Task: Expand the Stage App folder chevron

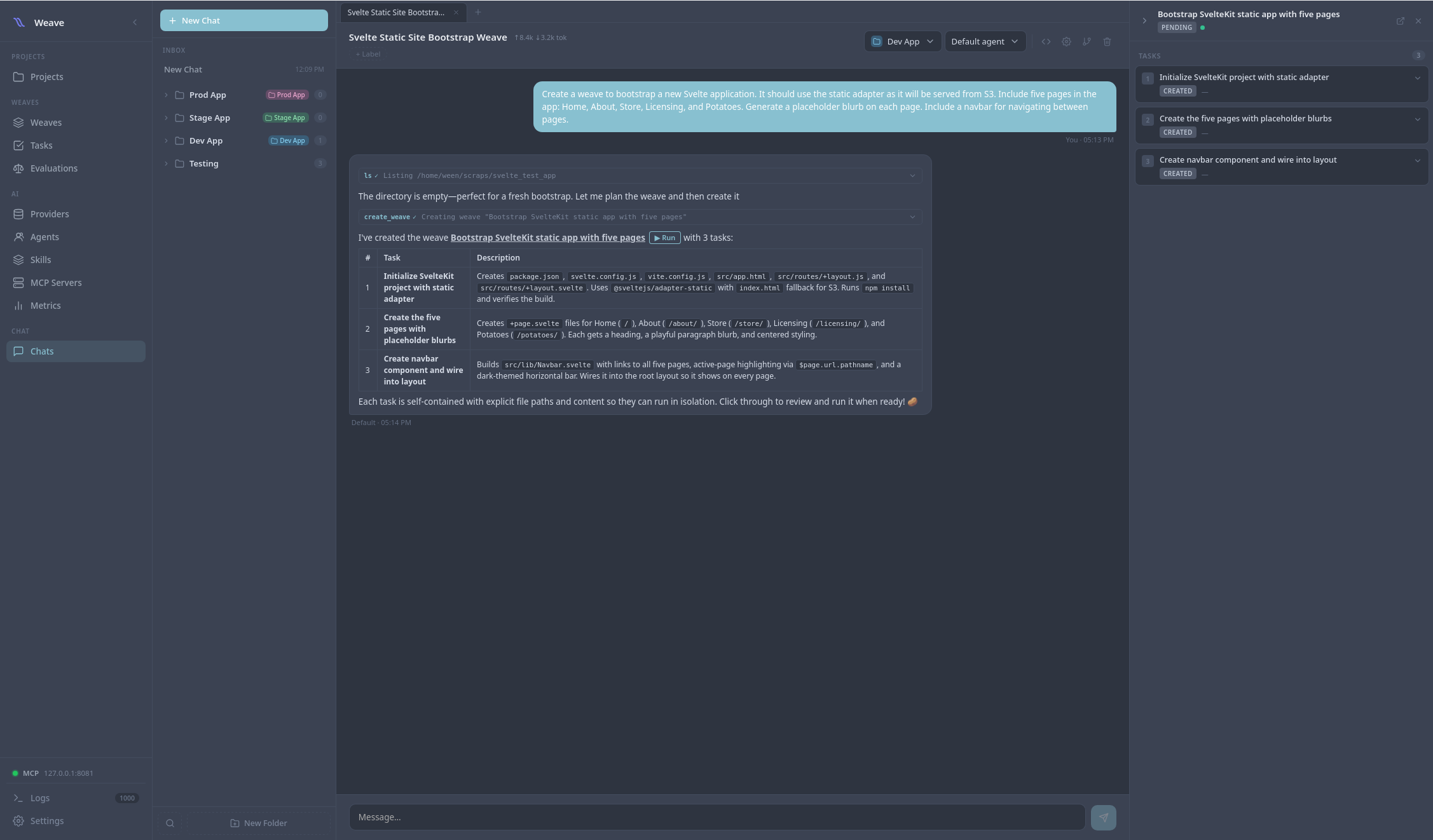Action: [167, 118]
